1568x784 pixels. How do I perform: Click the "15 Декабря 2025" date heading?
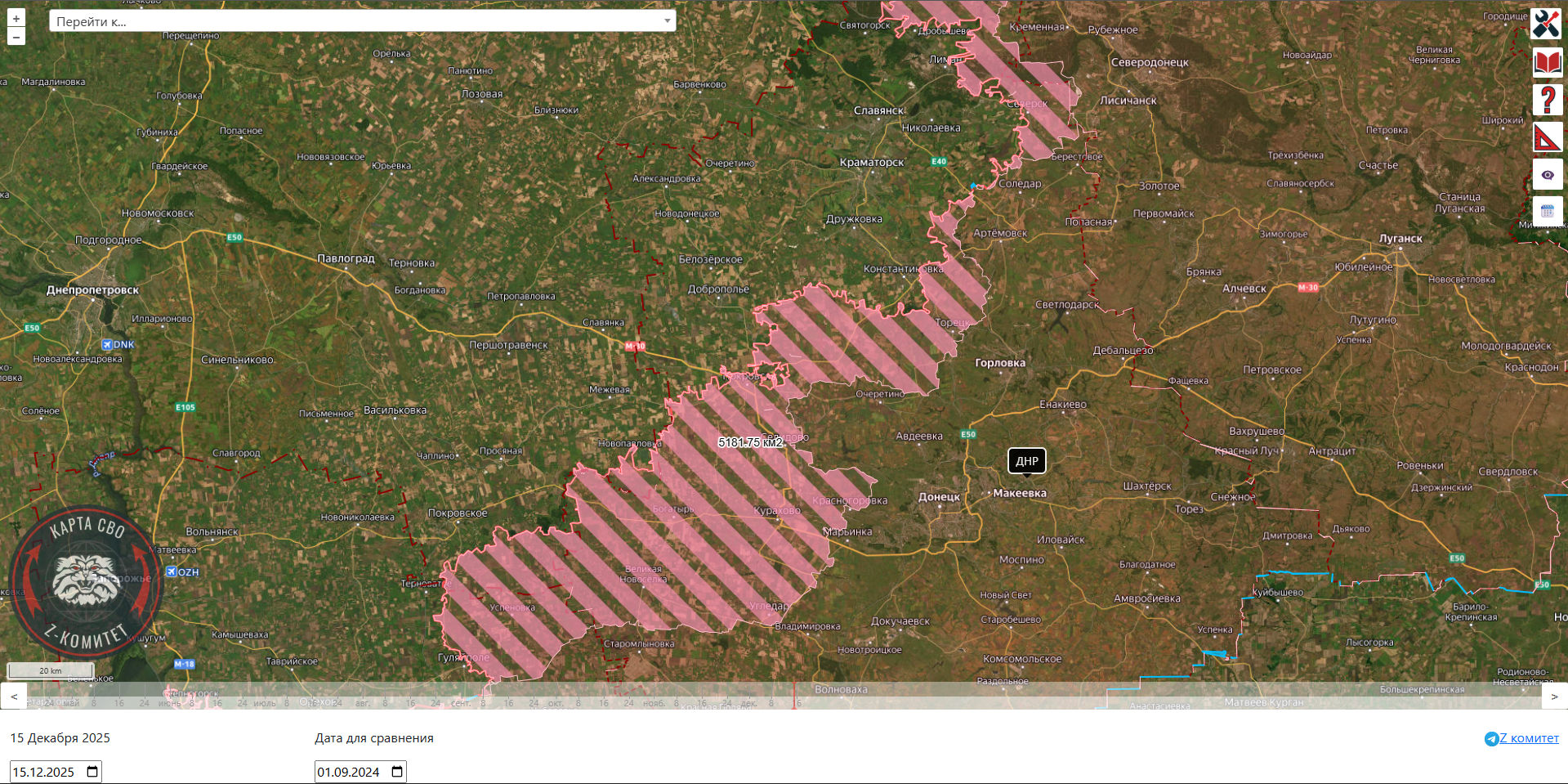60,738
